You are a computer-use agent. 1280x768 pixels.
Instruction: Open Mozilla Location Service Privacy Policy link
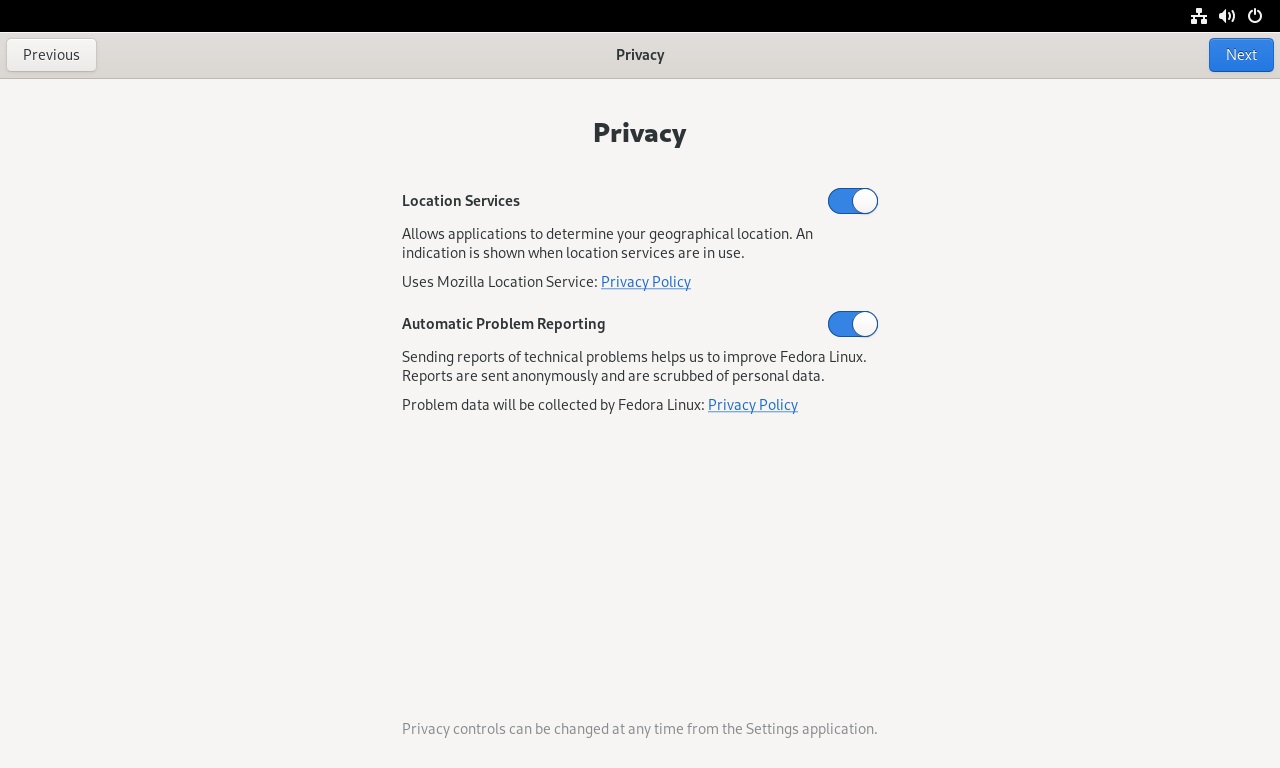pyautogui.click(x=645, y=282)
